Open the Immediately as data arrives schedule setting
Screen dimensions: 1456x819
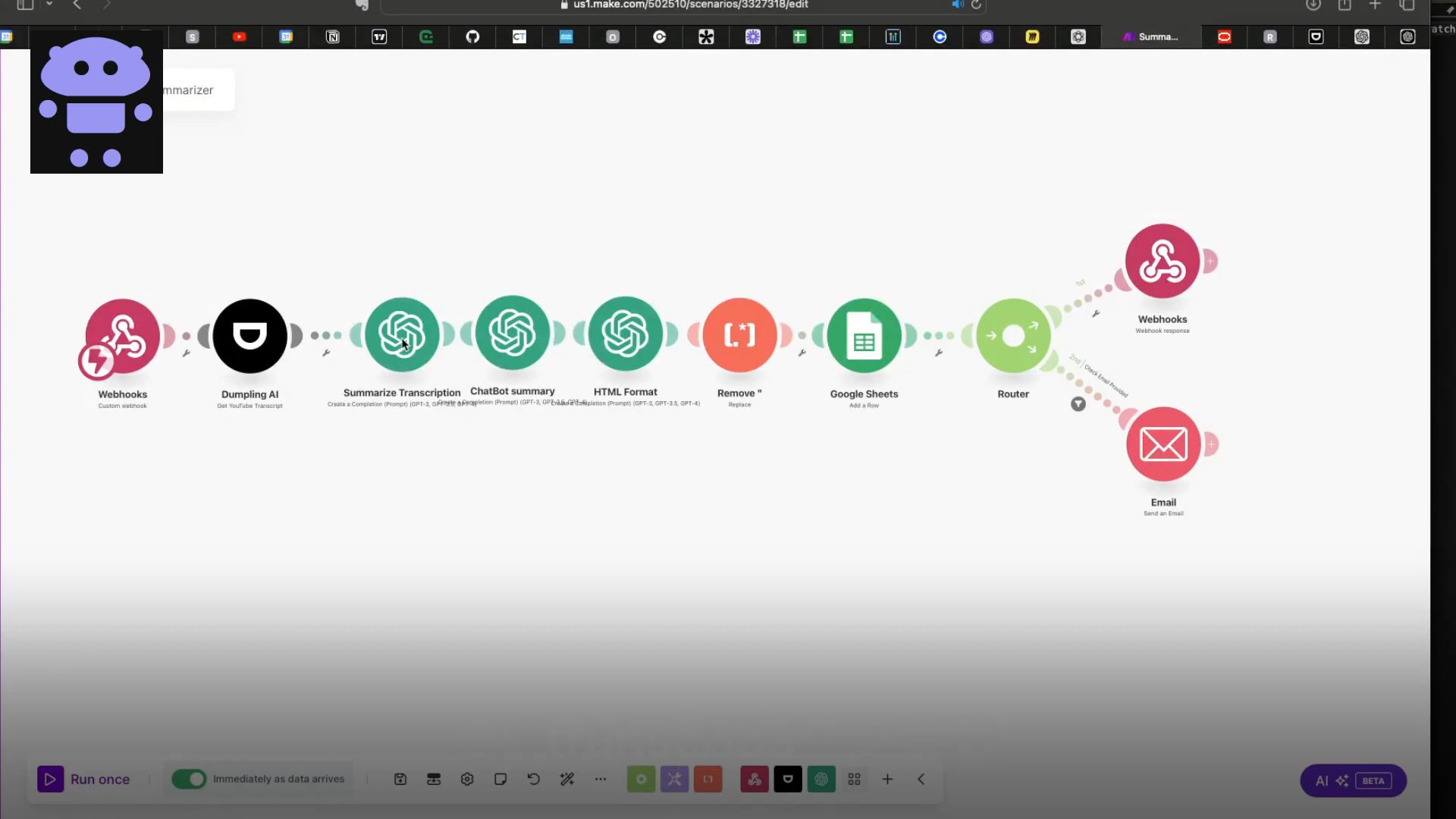pos(278,779)
